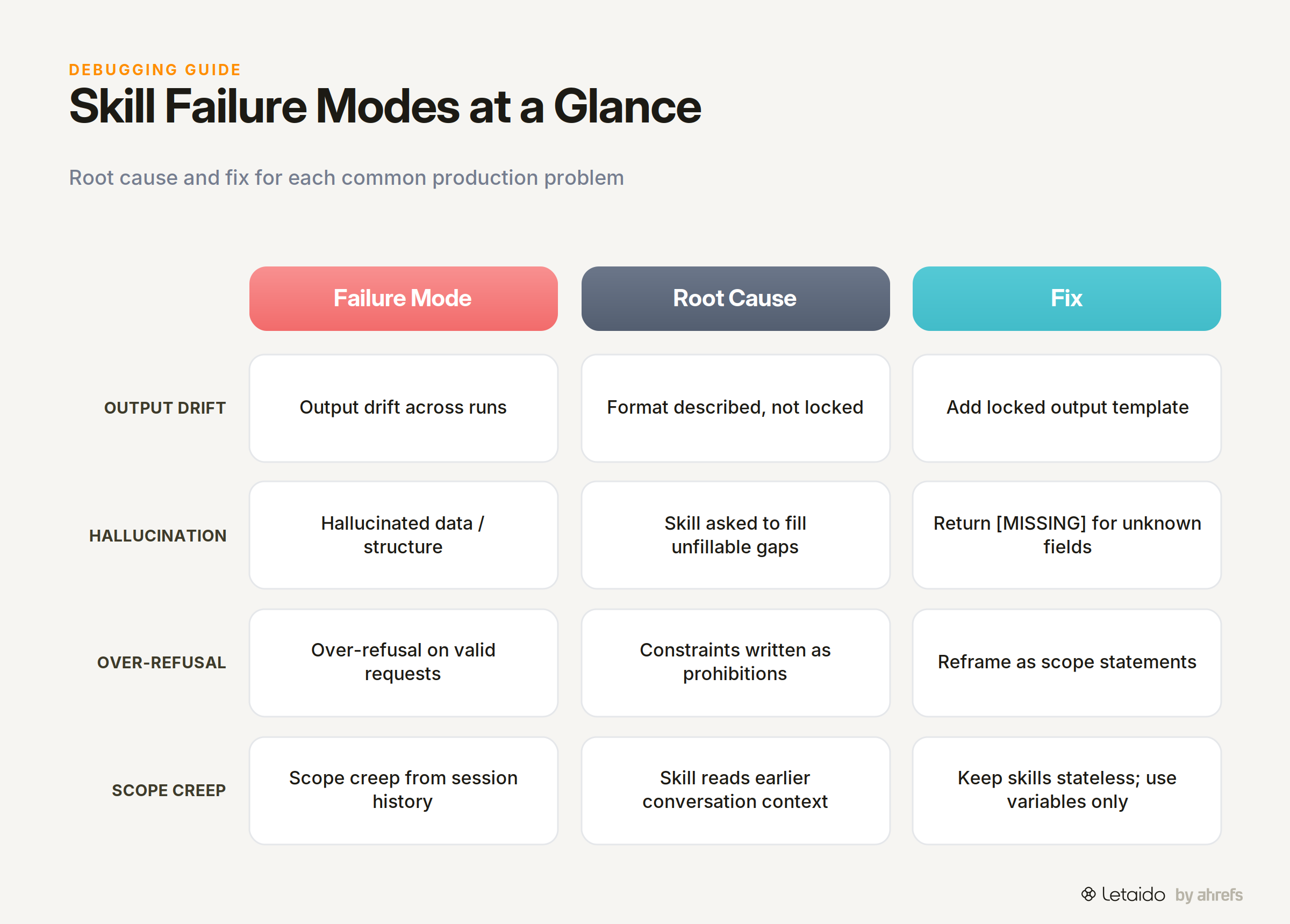Click the Failure Mode column header
The image size is (1290, 924).
(403, 299)
